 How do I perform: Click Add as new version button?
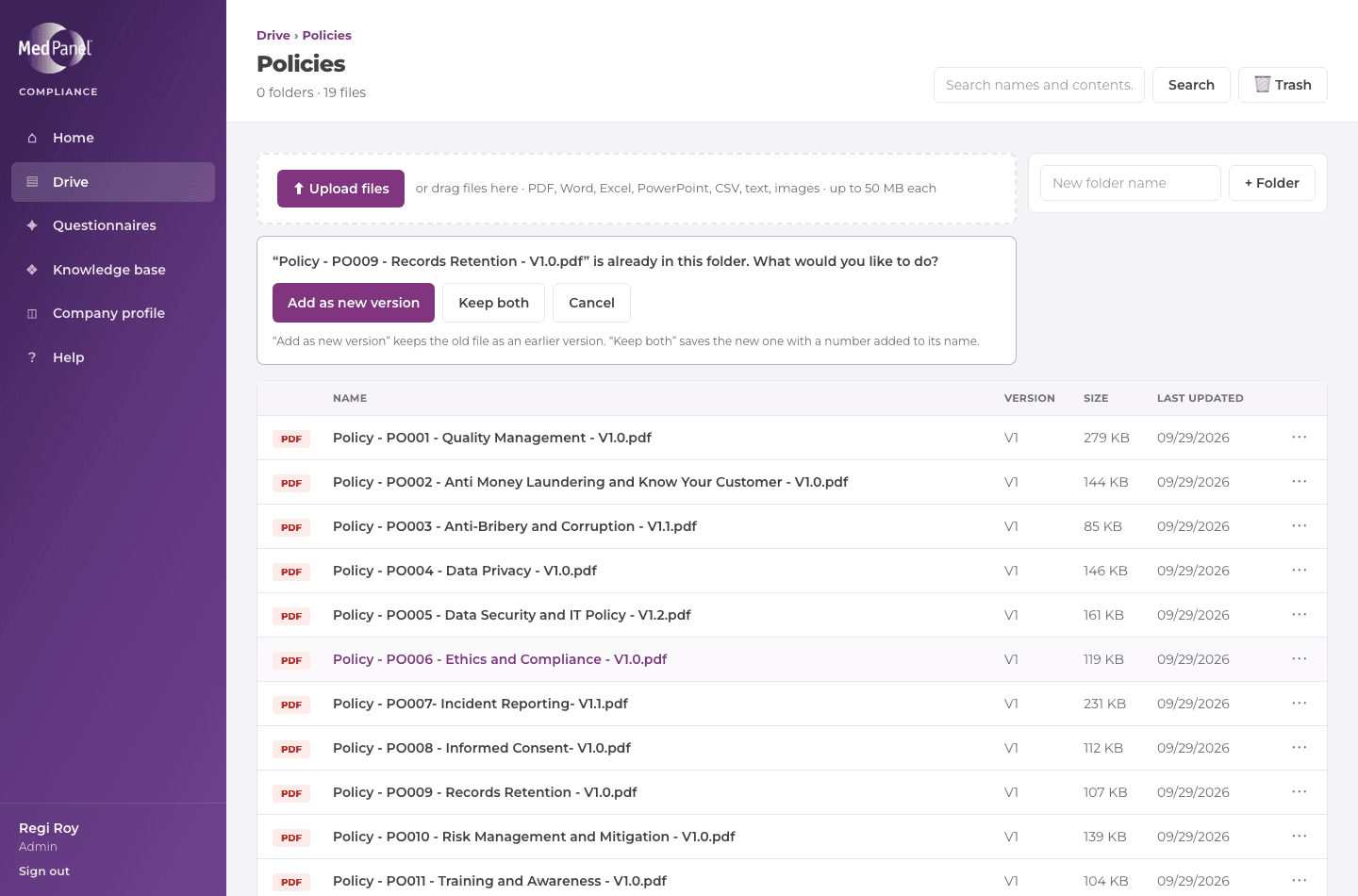pos(354,303)
